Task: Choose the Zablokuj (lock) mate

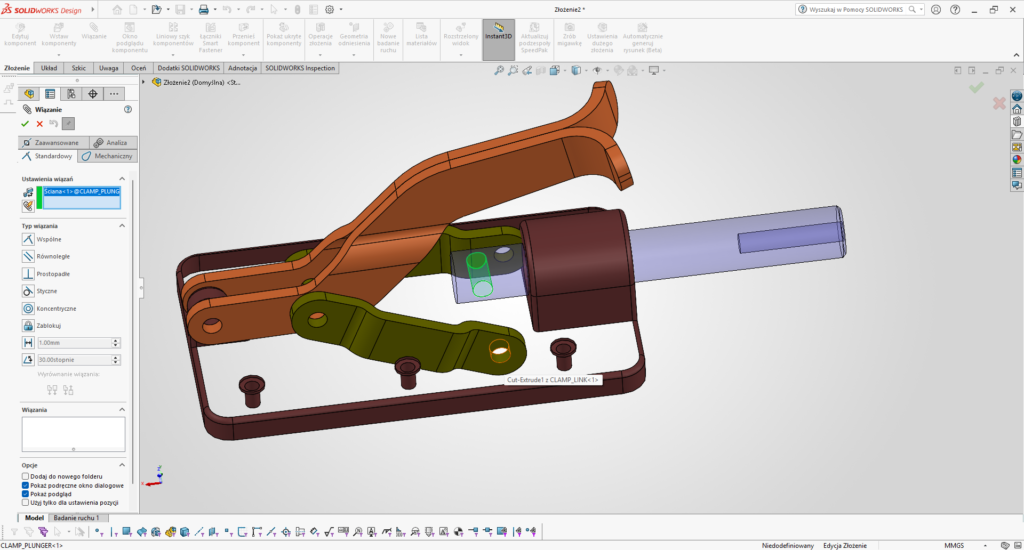Action: point(28,325)
